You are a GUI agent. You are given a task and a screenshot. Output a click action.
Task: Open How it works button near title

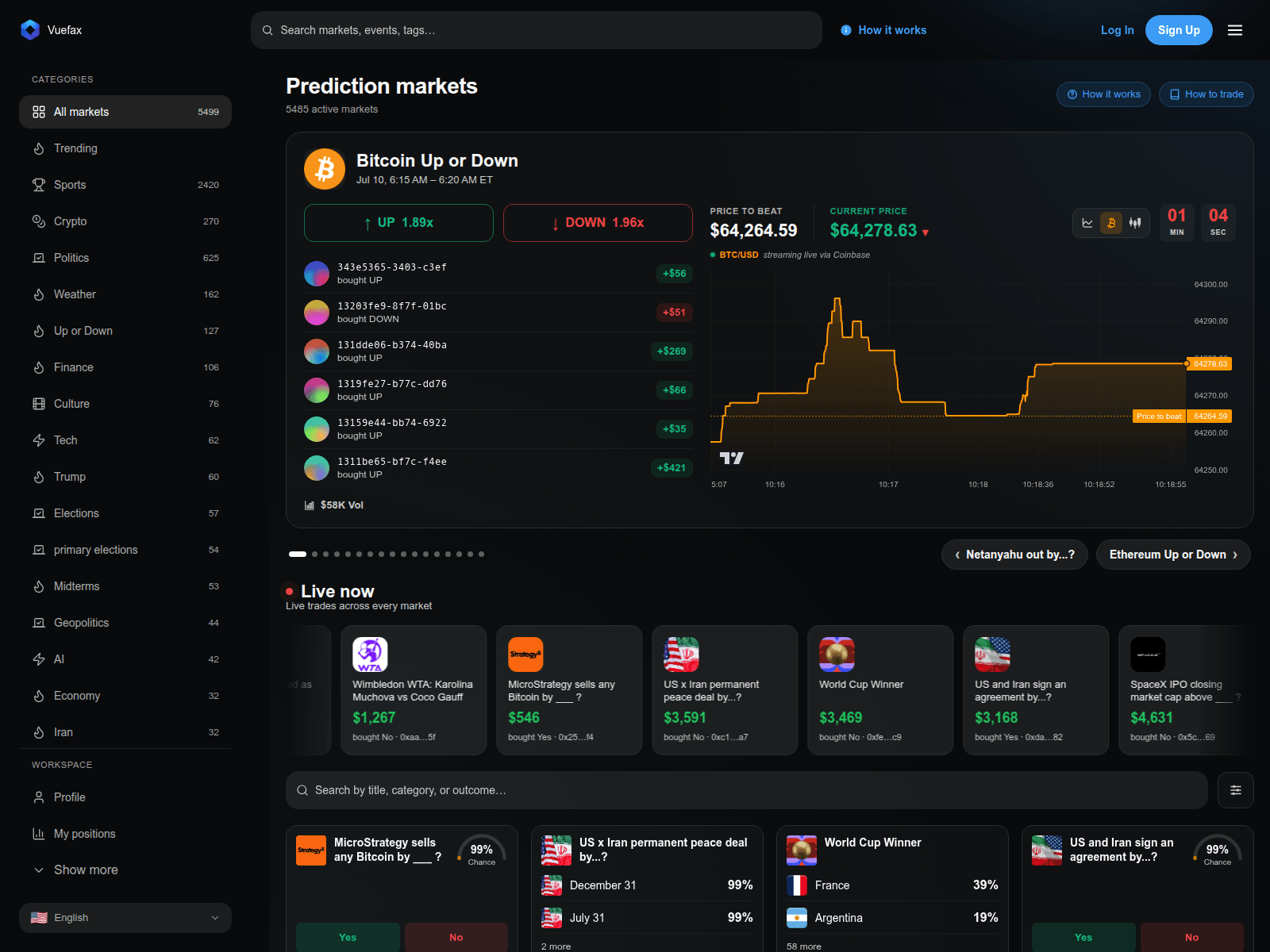(1104, 94)
